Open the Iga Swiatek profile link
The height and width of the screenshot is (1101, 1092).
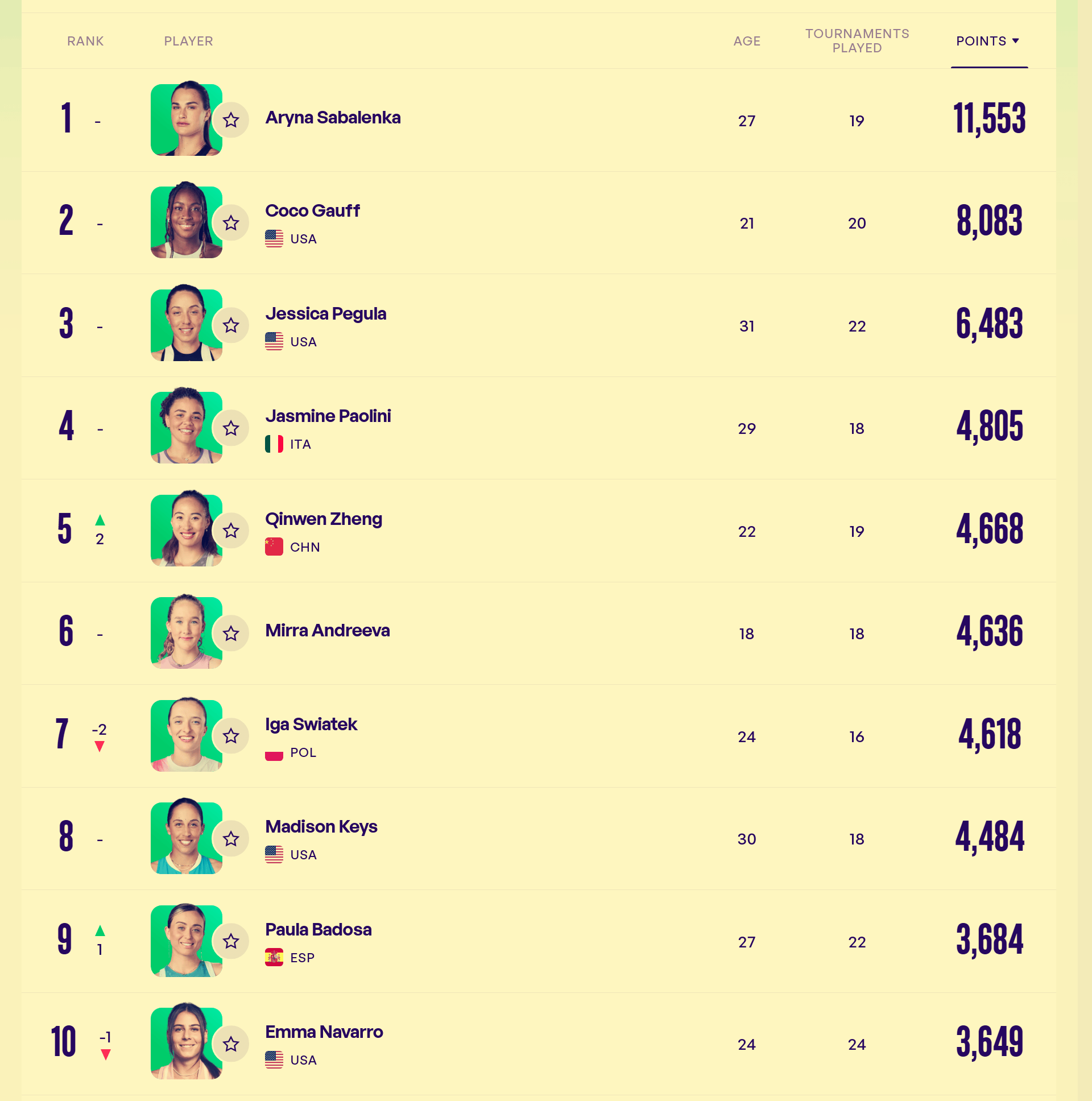[311, 725]
